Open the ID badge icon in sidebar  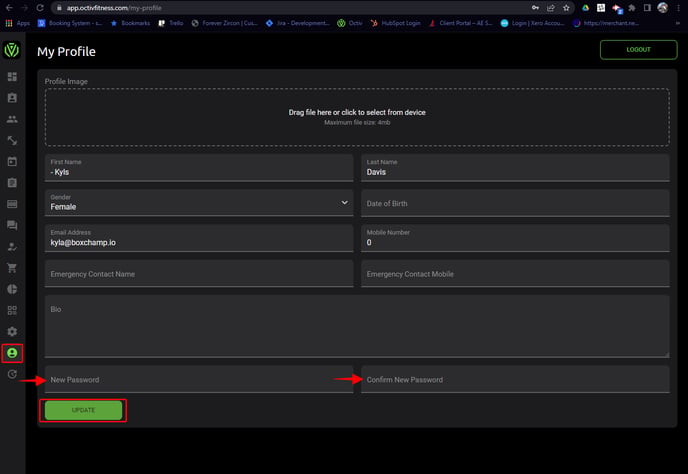12,98
